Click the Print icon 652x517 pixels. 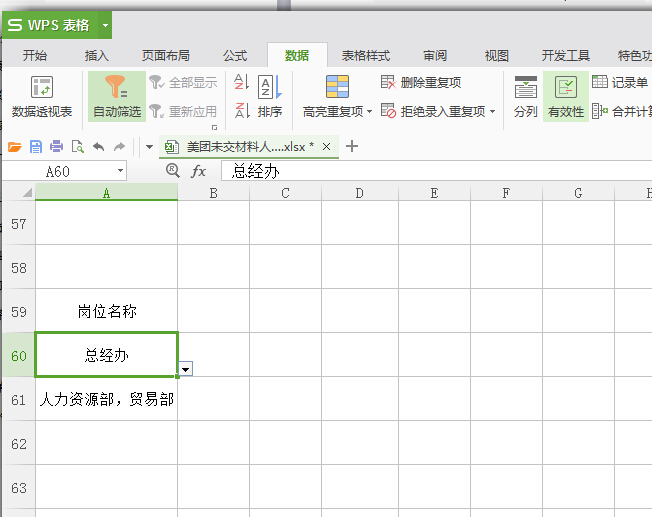click(x=57, y=147)
